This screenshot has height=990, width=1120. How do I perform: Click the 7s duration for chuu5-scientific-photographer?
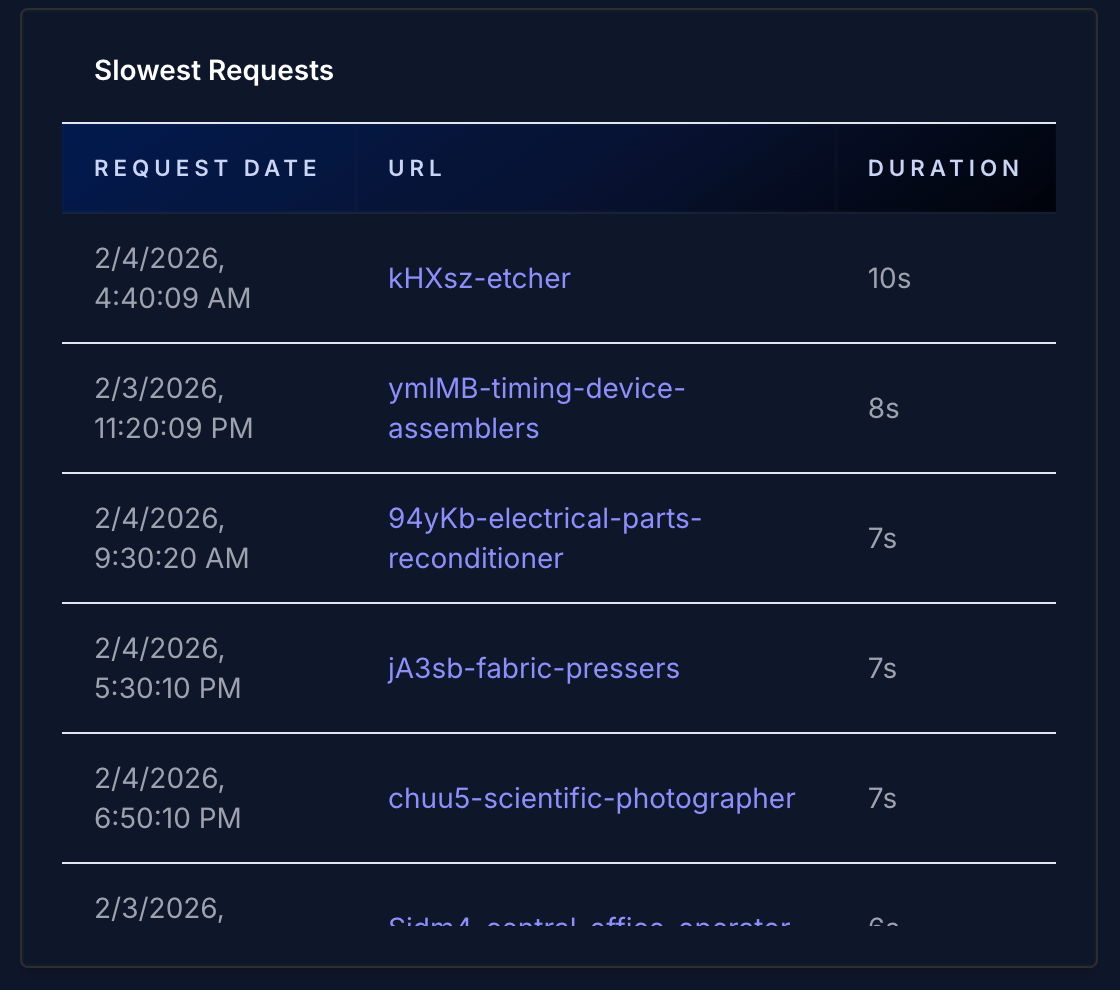click(x=883, y=798)
